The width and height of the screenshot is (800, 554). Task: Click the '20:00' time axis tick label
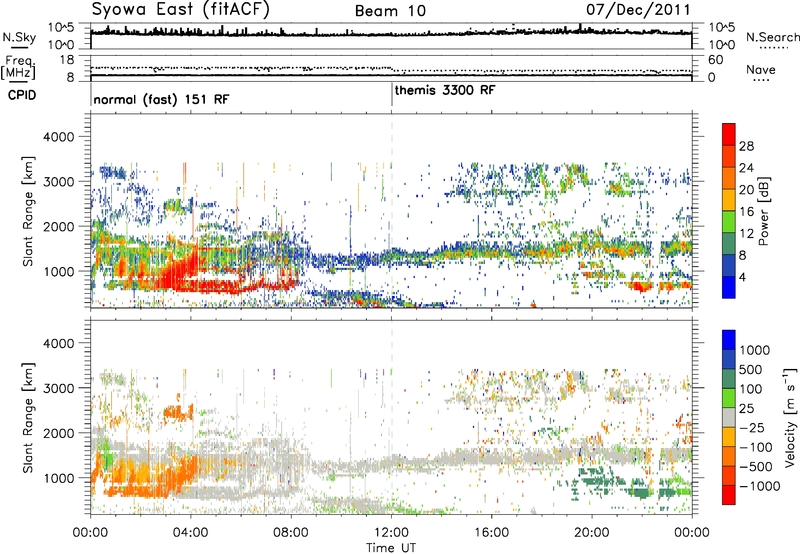(x=592, y=533)
